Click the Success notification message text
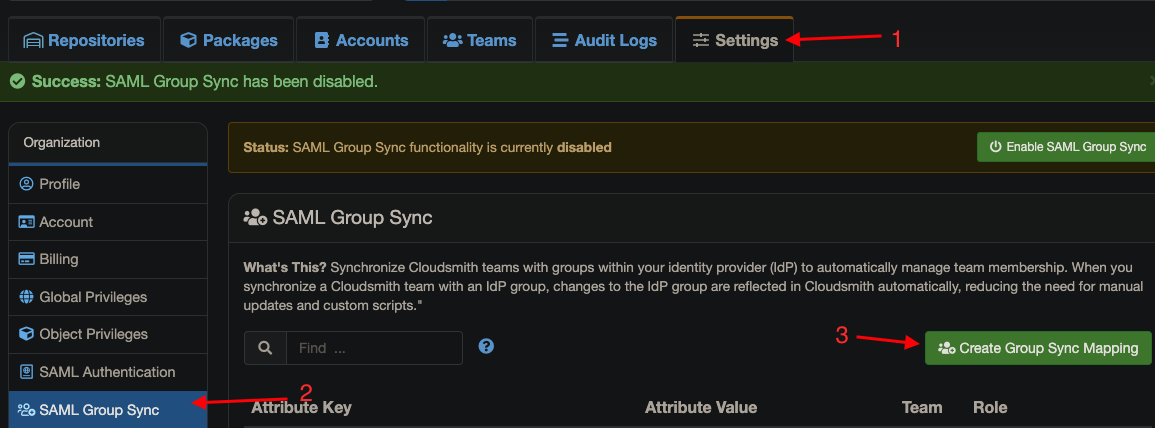The image size is (1155, 428). 204,81
